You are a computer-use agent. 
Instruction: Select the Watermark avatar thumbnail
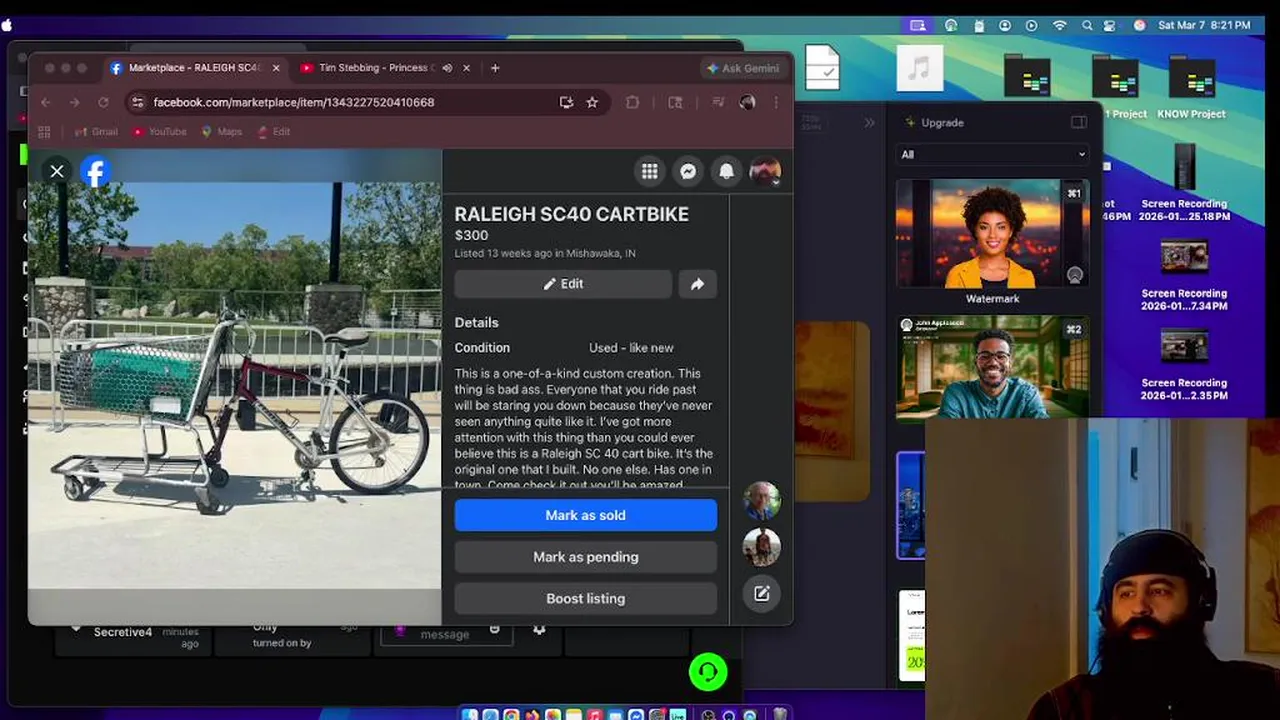992,234
